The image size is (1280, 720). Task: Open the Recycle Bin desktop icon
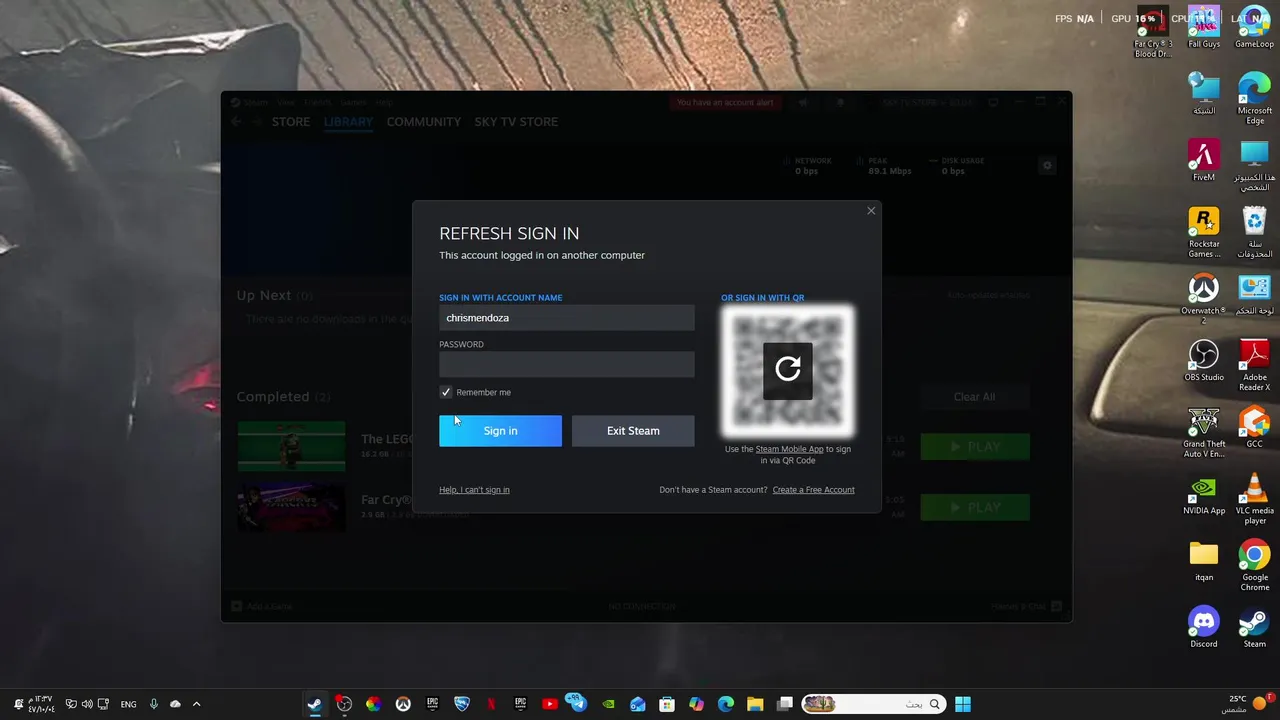[x=1255, y=232]
